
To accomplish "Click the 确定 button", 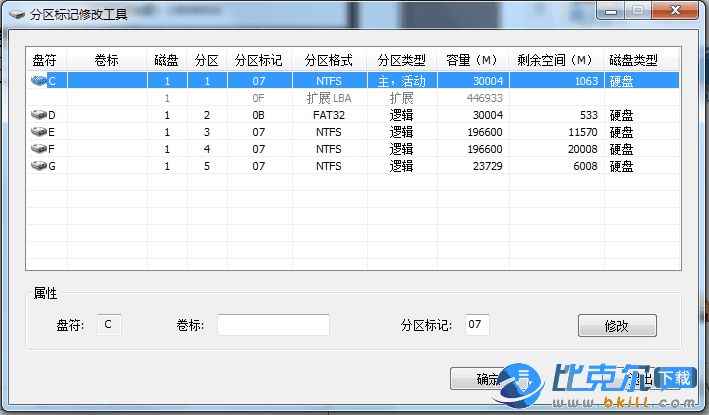I will click(488, 379).
